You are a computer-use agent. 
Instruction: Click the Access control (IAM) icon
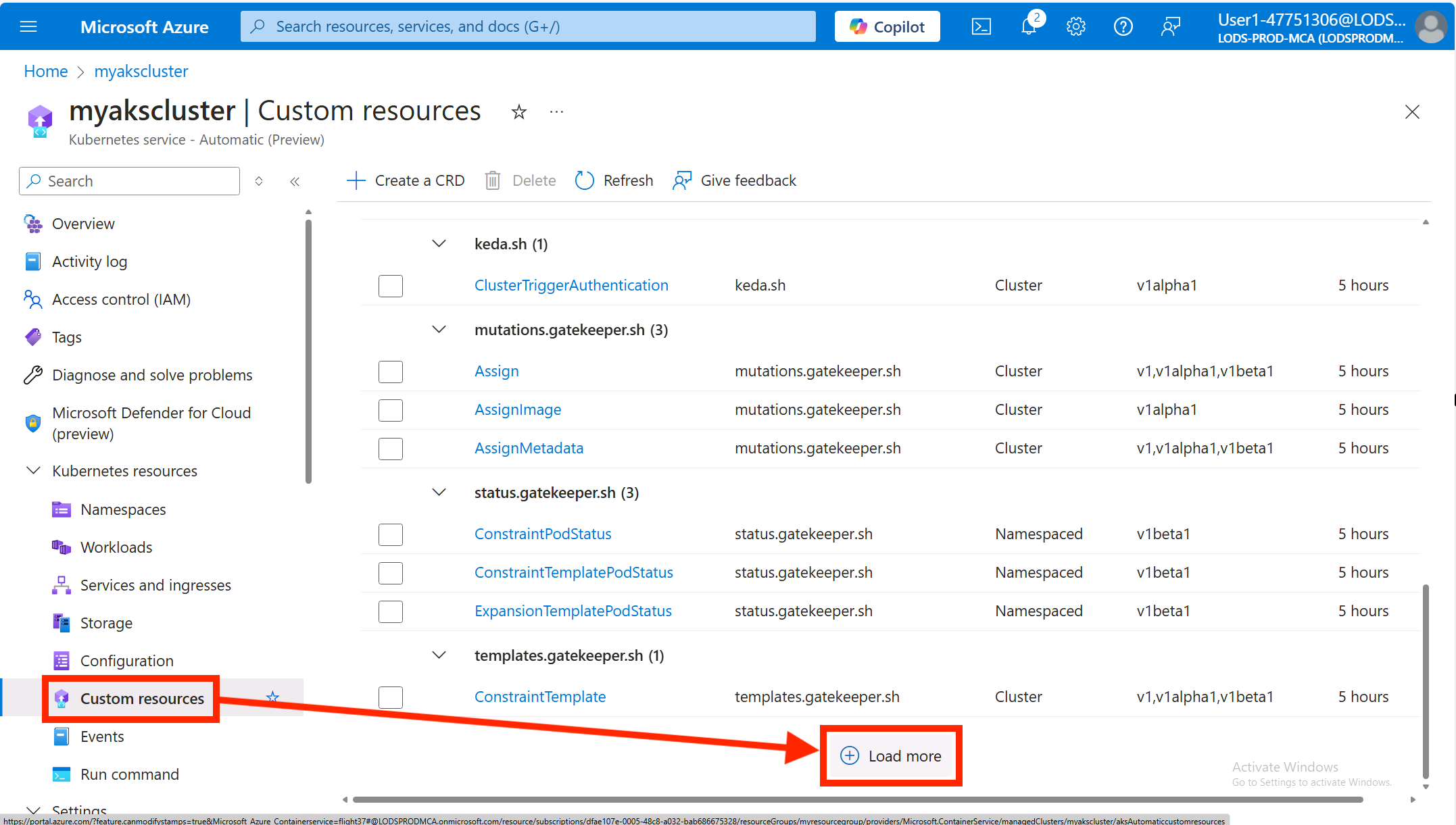pyautogui.click(x=33, y=299)
